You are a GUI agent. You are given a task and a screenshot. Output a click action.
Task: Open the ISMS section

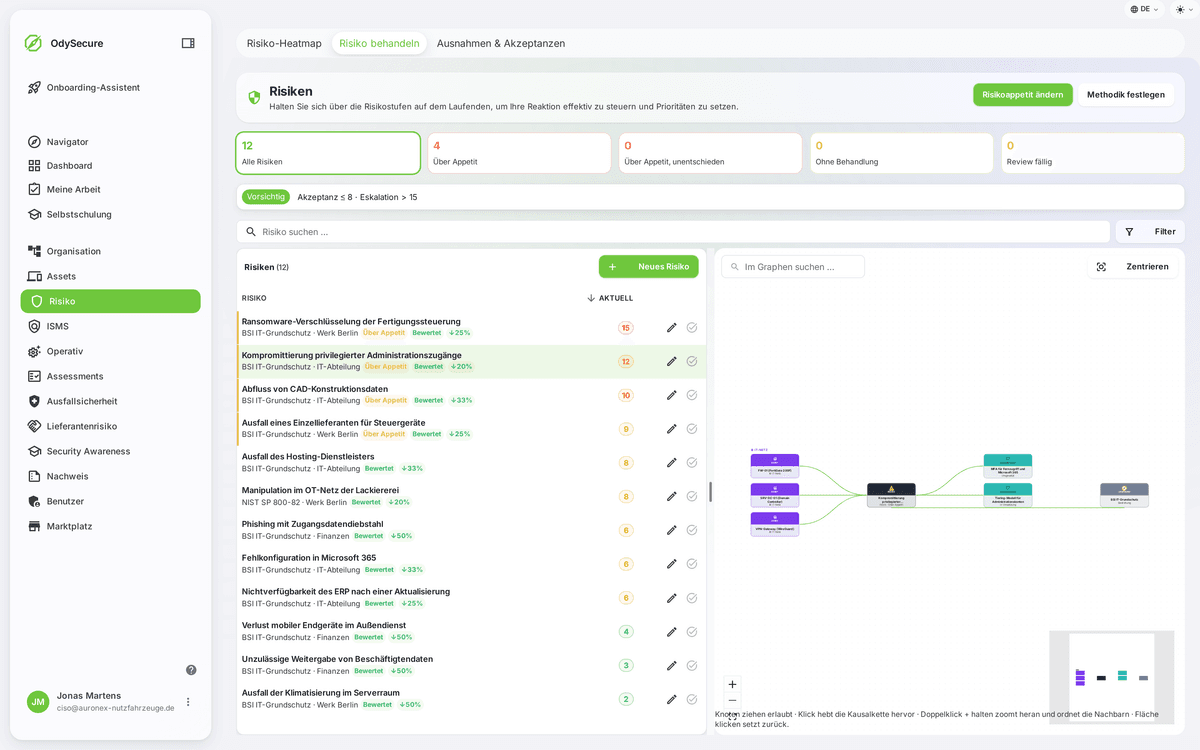point(110,326)
